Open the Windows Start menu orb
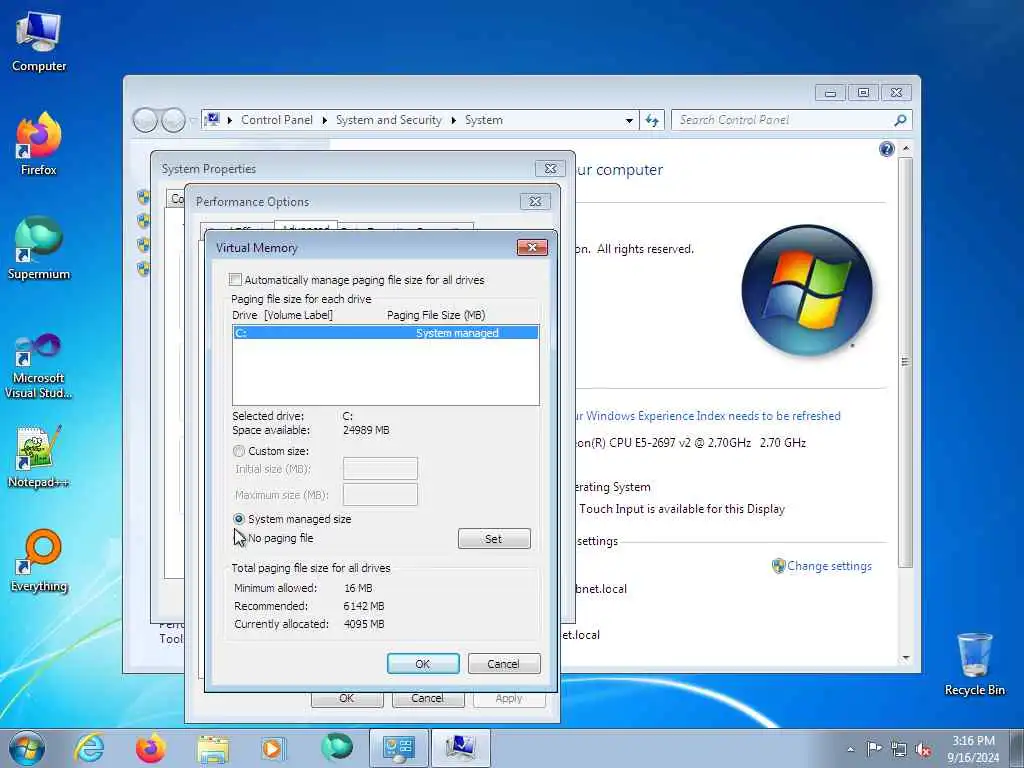 pyautogui.click(x=27, y=748)
